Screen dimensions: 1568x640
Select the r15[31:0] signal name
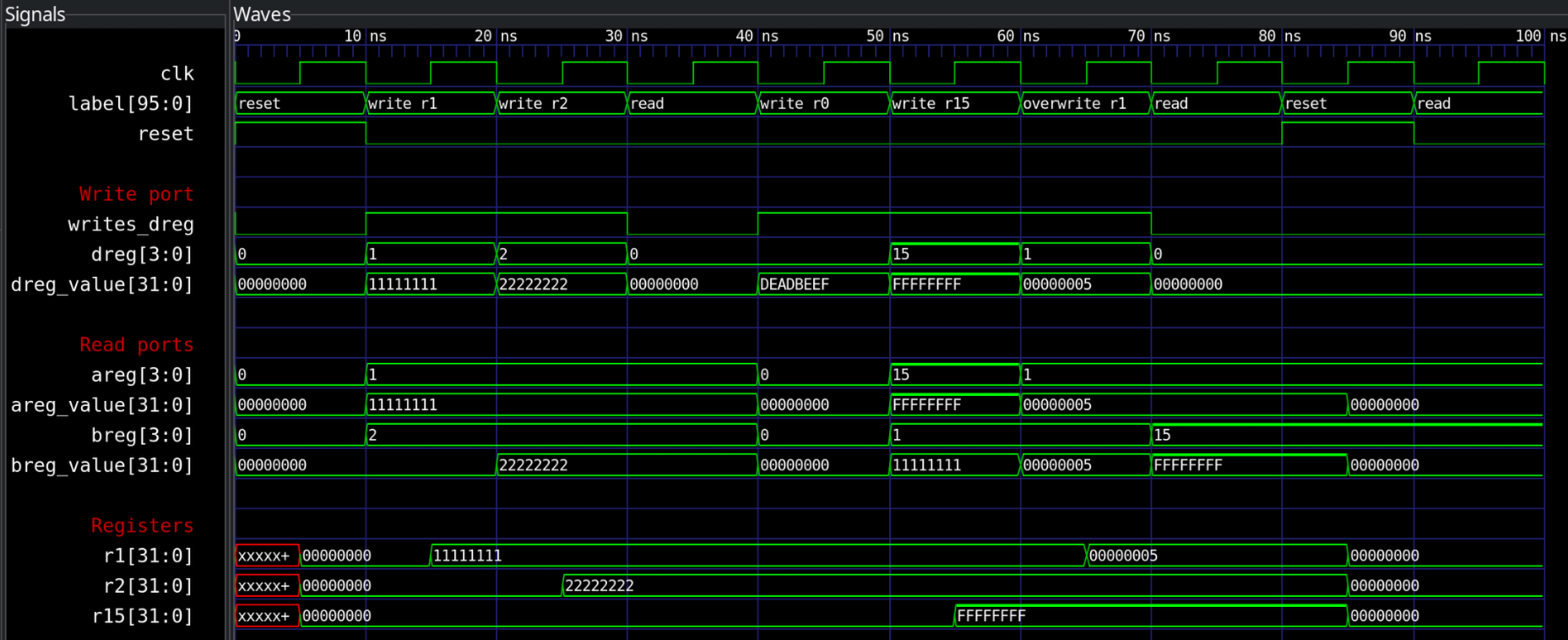point(143,616)
